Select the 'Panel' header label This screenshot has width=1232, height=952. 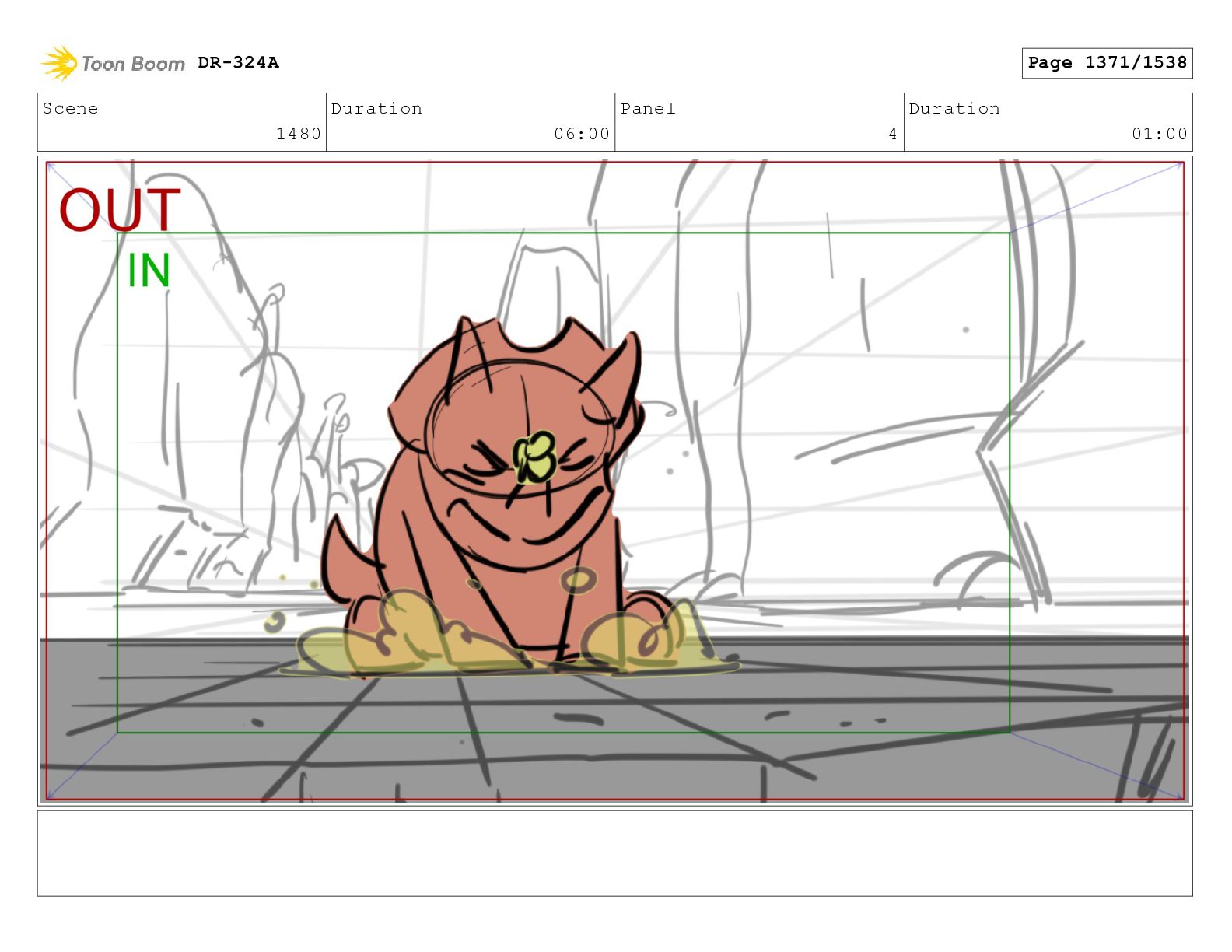(x=648, y=108)
